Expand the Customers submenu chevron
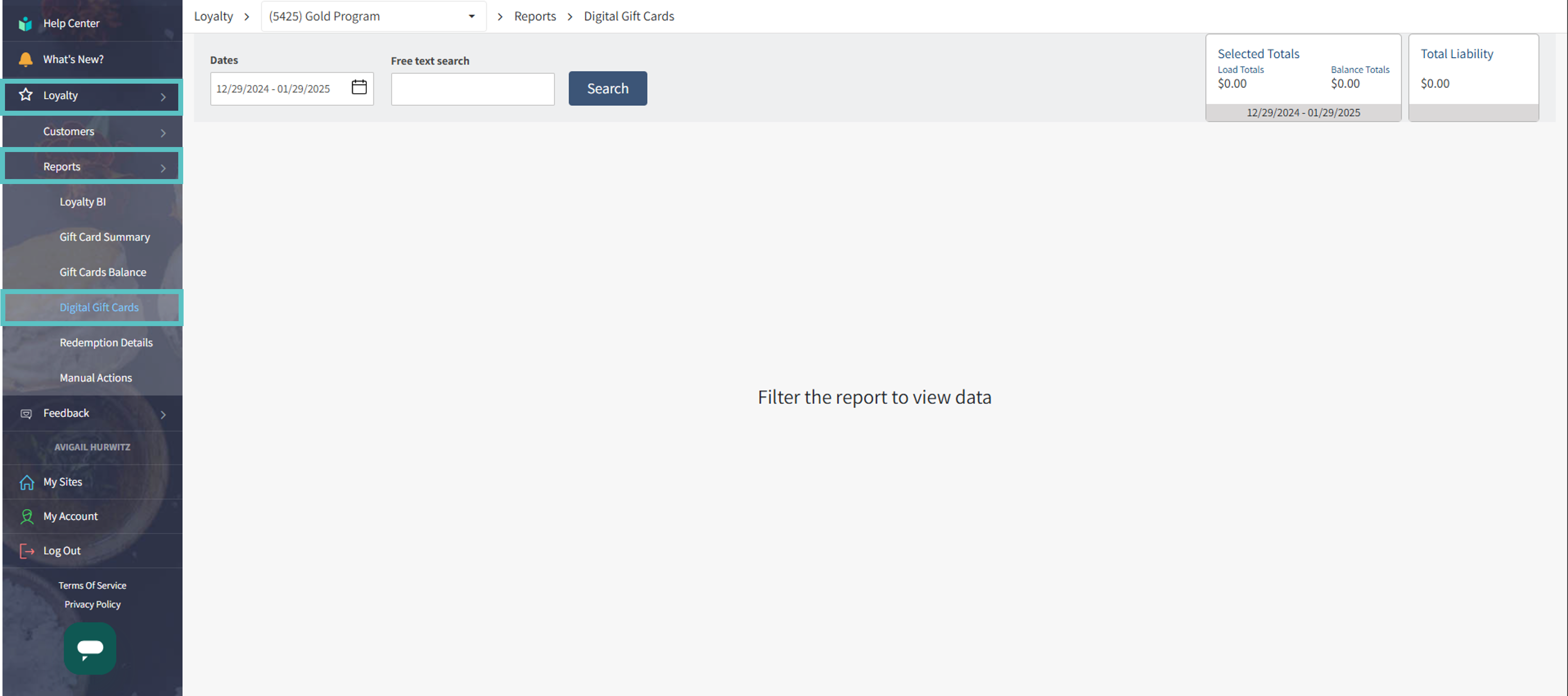Viewport: 1568px width, 696px height. pos(163,132)
